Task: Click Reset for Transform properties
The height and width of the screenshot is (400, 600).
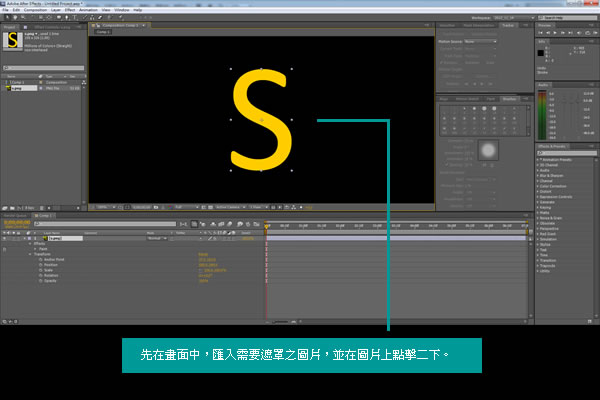Action: tap(203, 254)
